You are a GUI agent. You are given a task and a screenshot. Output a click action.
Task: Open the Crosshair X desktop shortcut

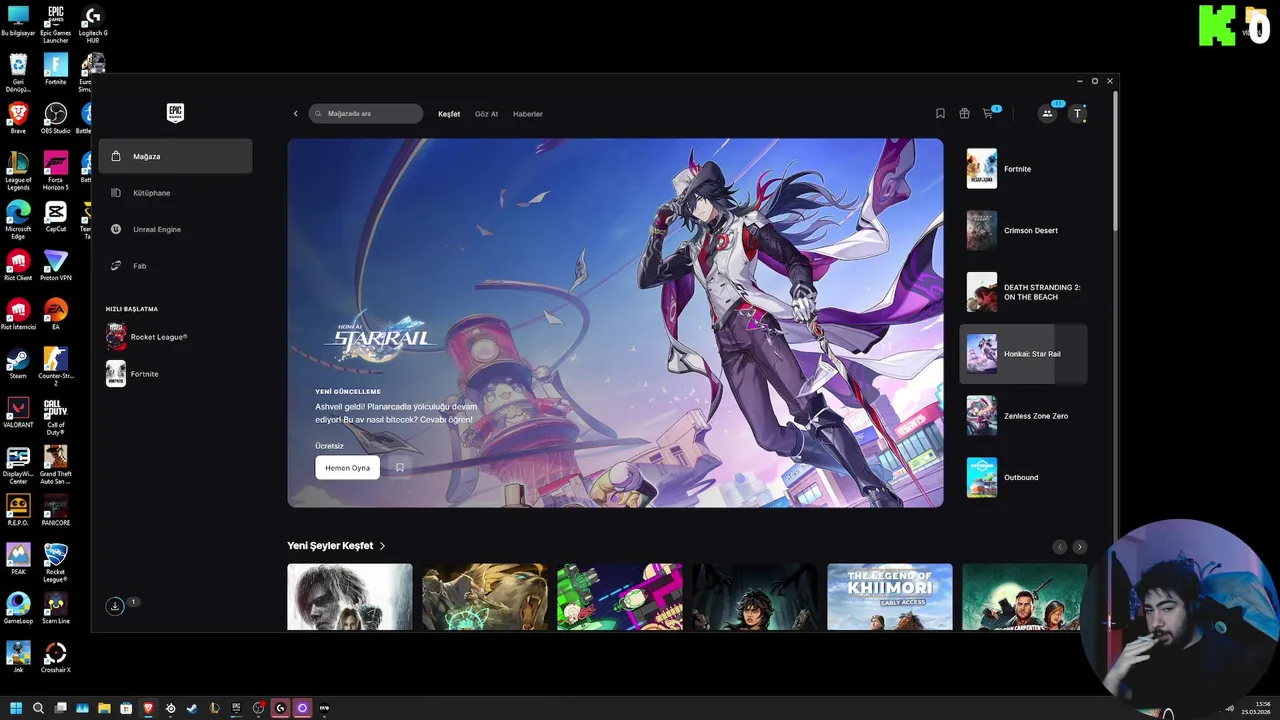55,658
